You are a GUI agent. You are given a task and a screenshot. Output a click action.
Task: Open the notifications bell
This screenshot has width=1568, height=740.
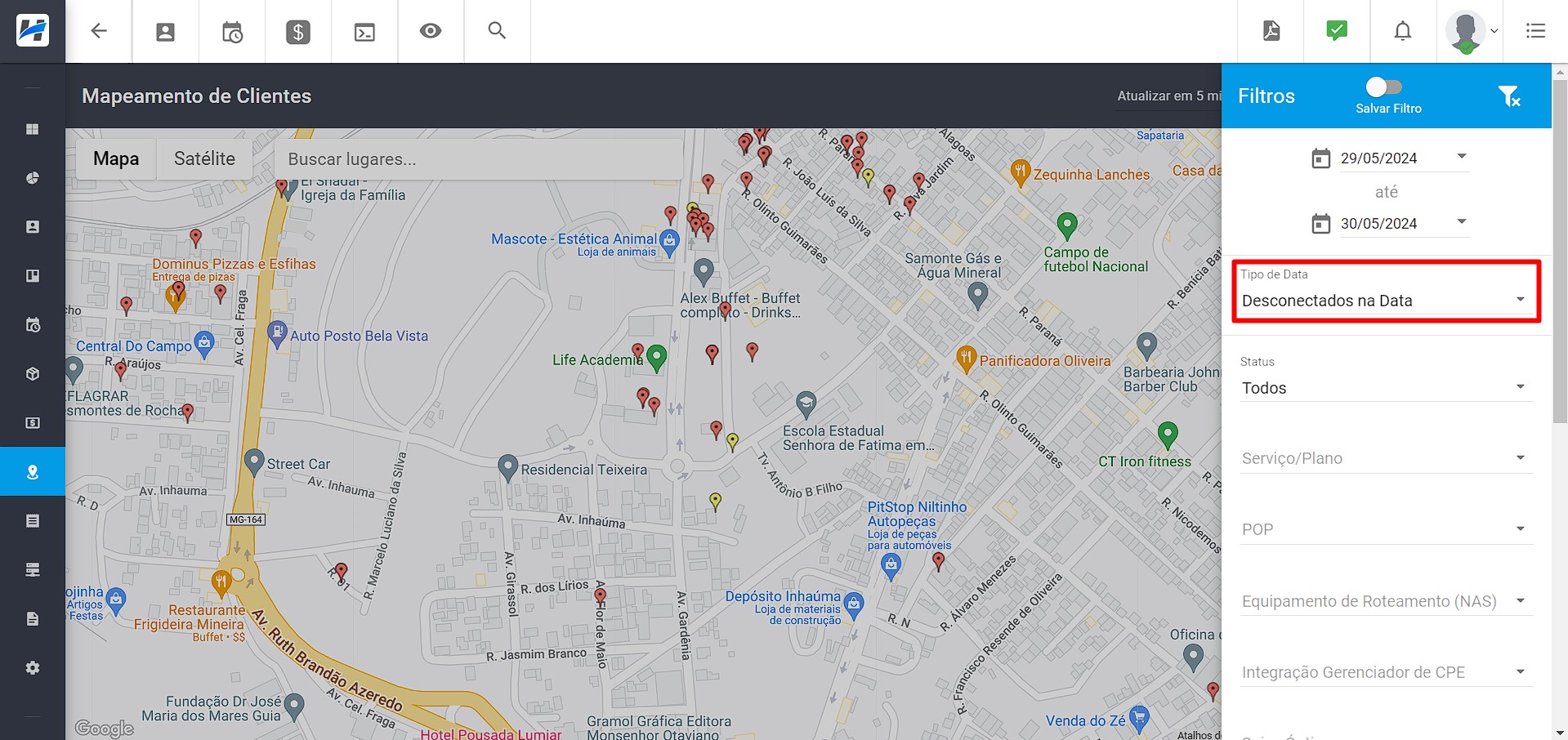1403,31
